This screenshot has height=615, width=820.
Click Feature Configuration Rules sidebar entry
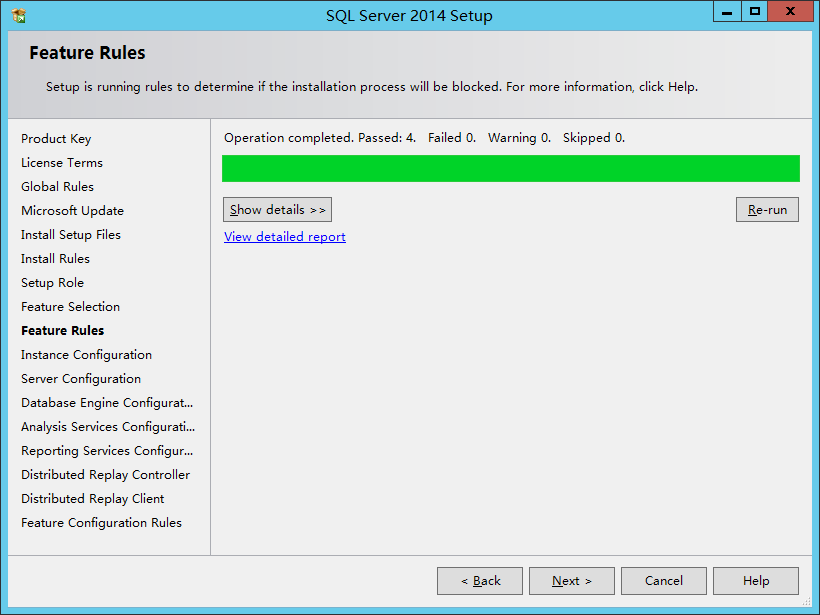point(101,523)
